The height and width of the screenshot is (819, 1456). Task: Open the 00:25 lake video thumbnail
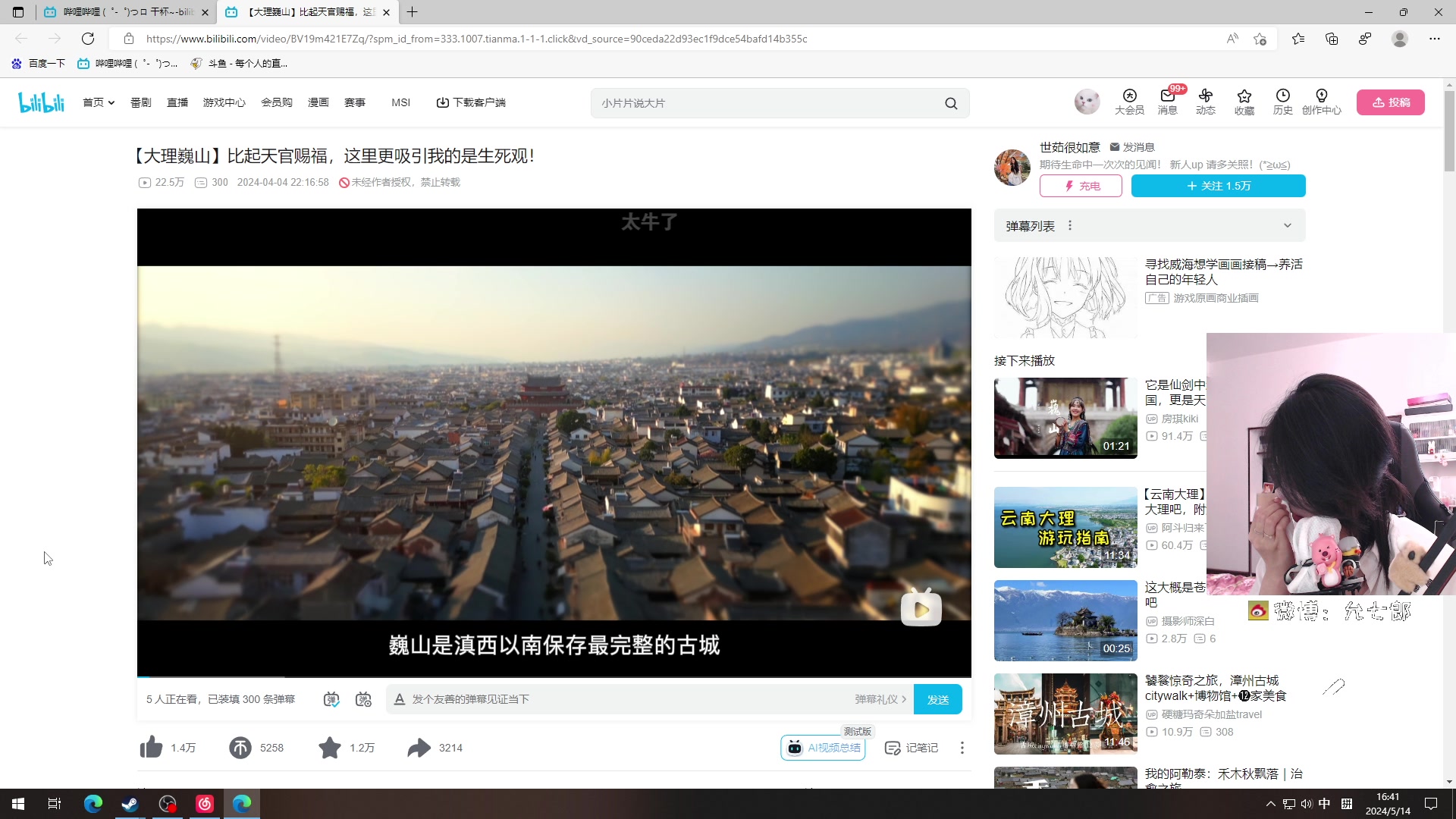tap(1065, 620)
